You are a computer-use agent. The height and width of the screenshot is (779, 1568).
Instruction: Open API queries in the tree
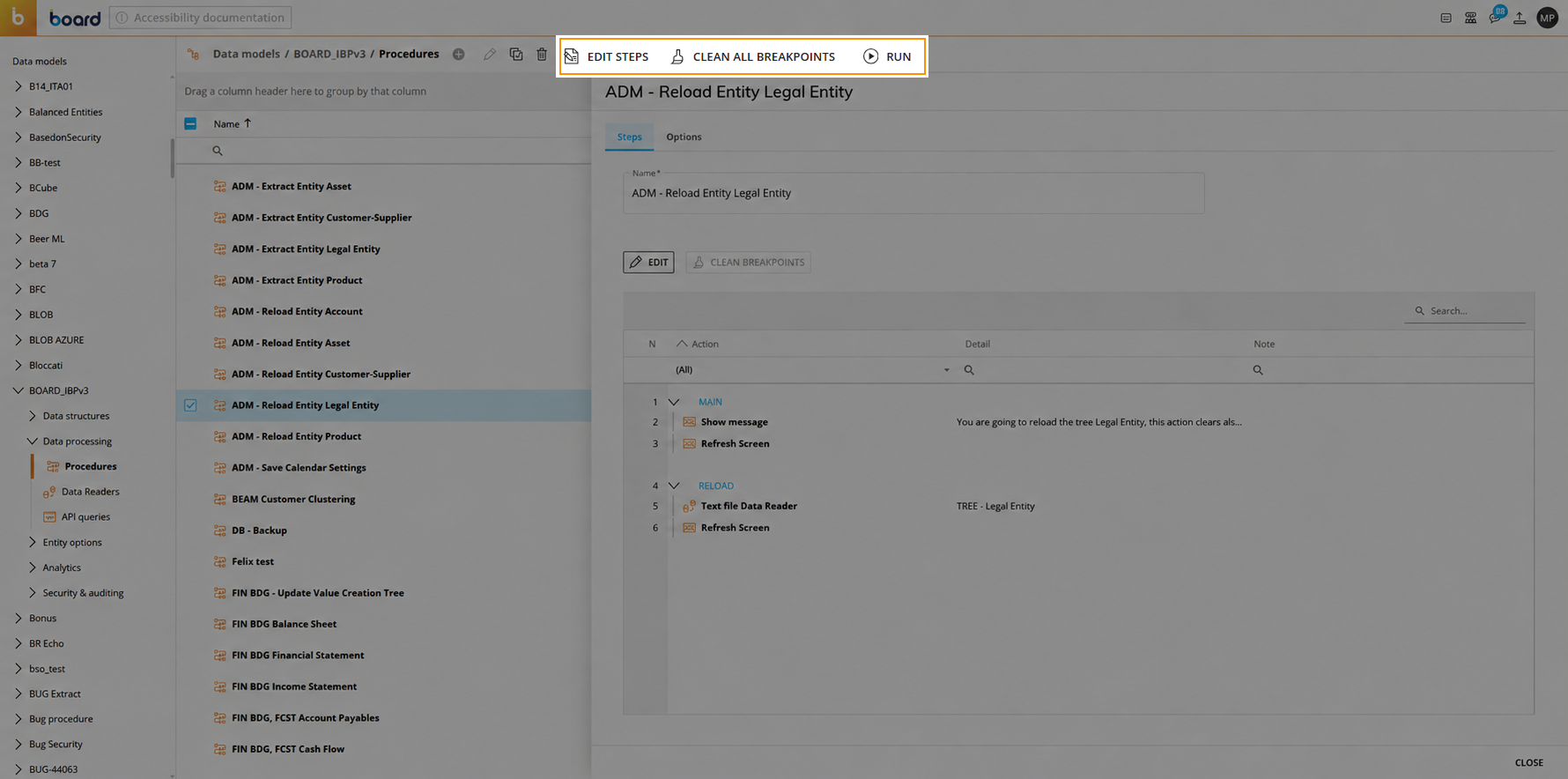coord(85,517)
